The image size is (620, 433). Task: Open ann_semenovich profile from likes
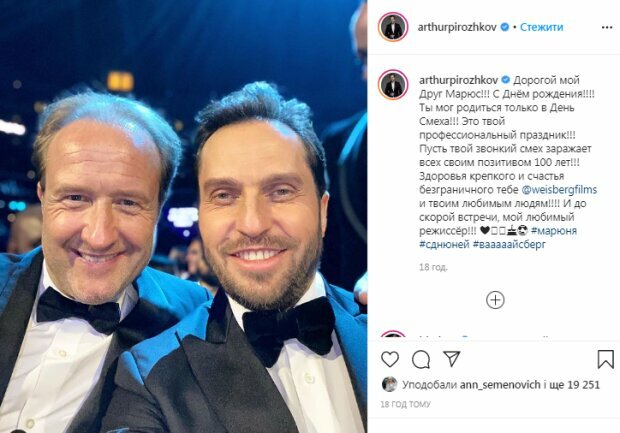click(500, 384)
